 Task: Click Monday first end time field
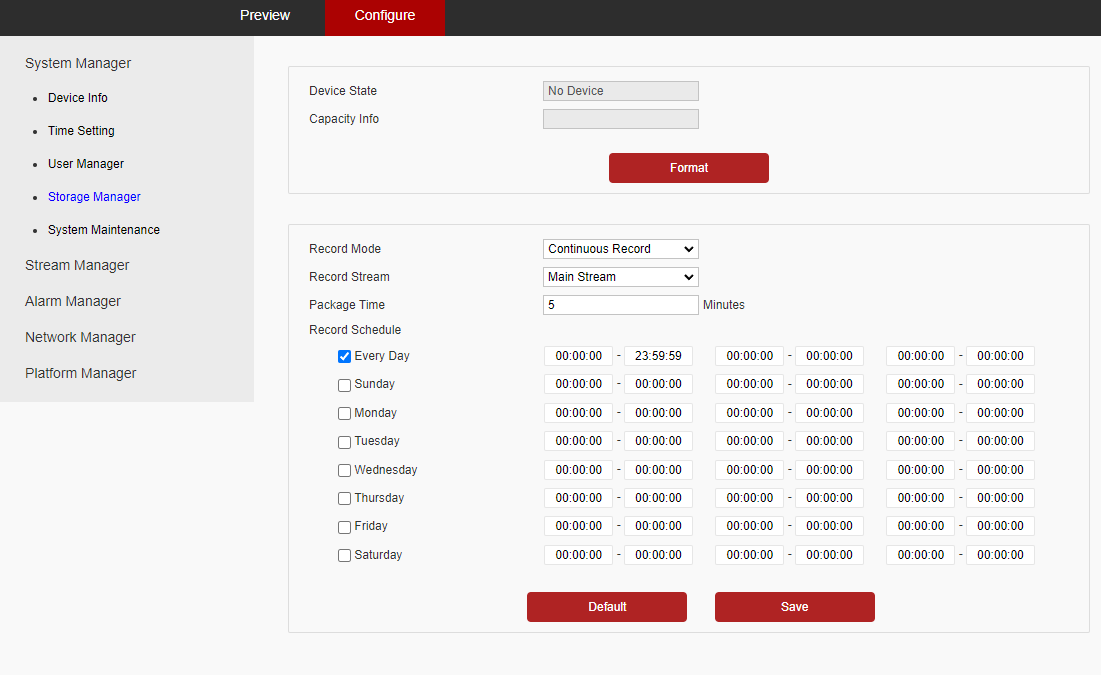pyautogui.click(x=659, y=413)
